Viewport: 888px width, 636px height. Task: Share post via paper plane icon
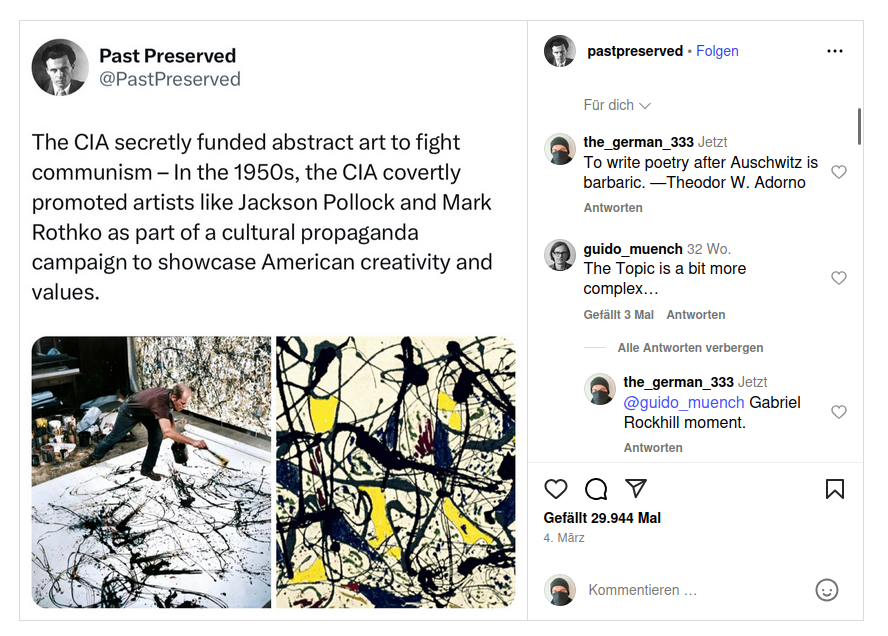pyautogui.click(x=636, y=489)
